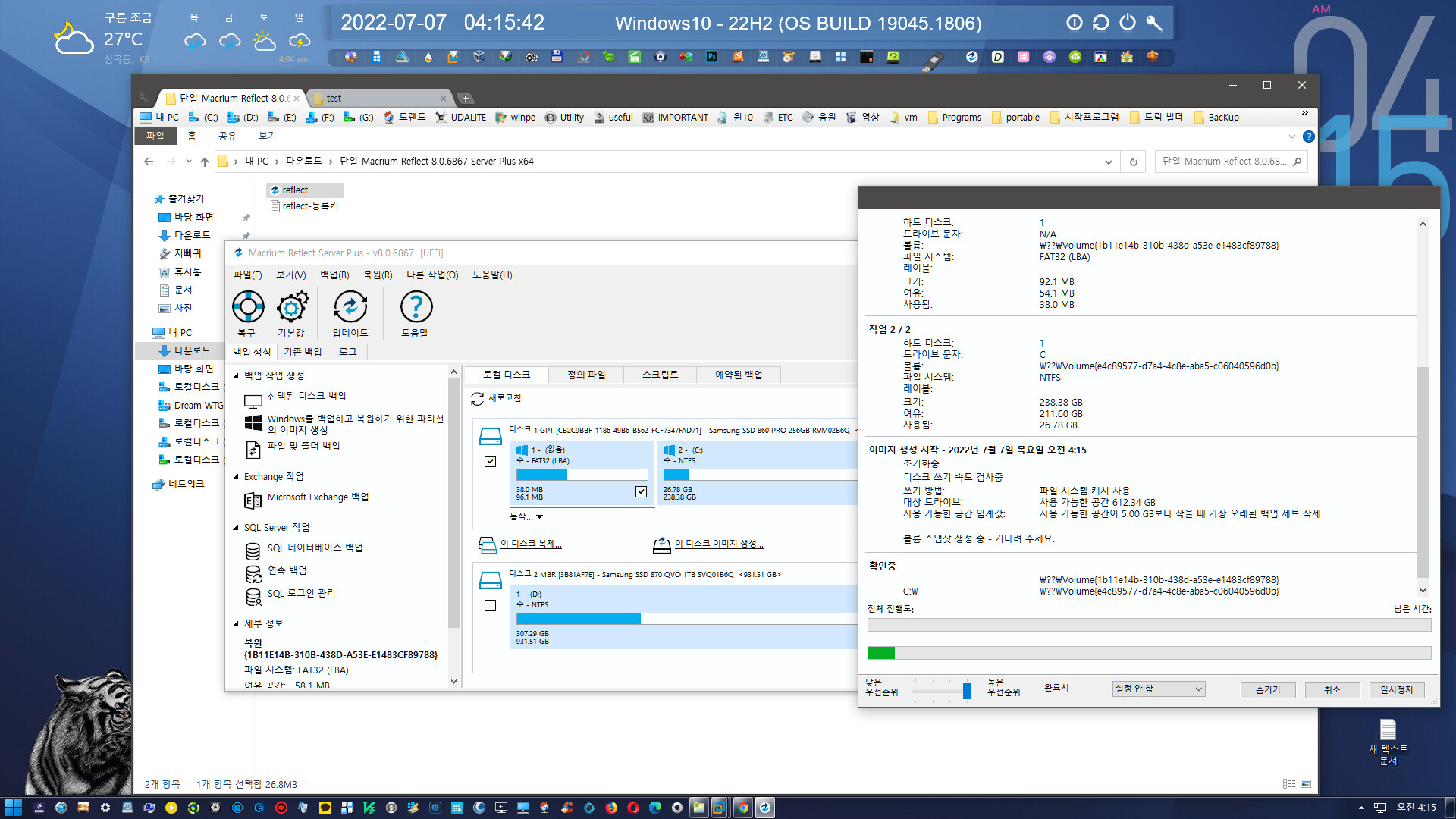This screenshot has height=819, width=1456.
Task: Switch to the 예약된 백업 tab
Action: 739,375
